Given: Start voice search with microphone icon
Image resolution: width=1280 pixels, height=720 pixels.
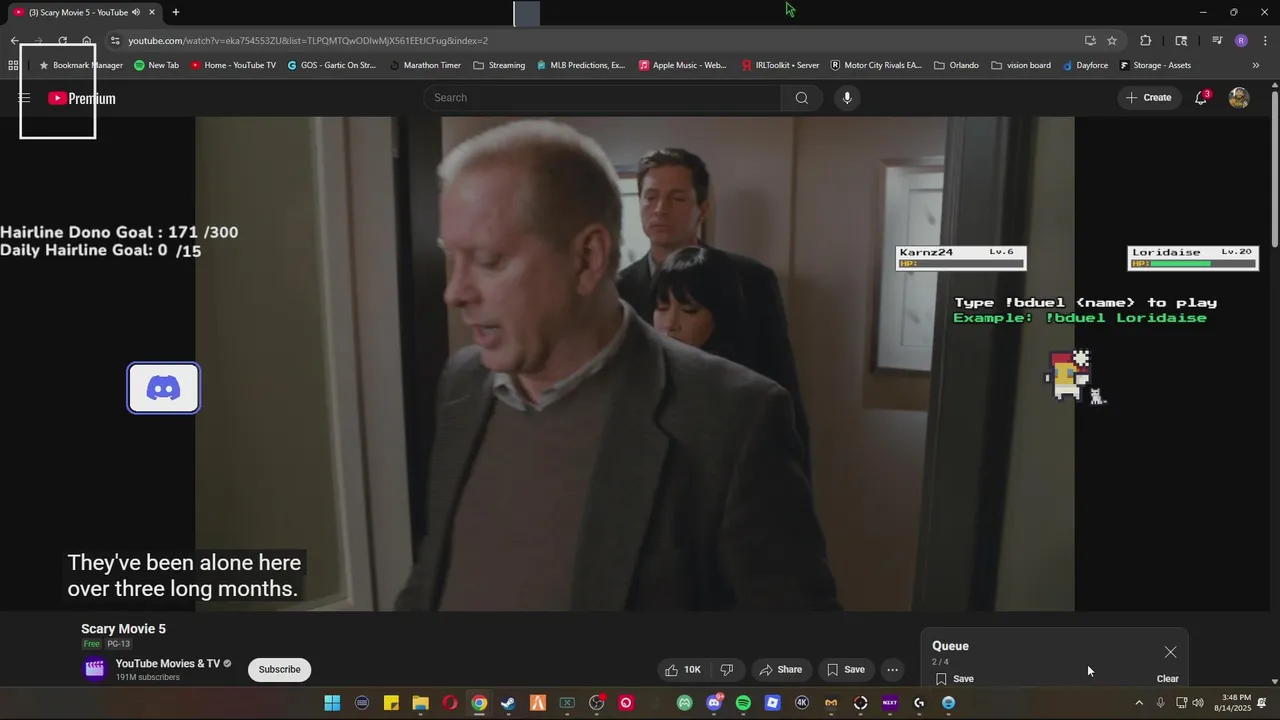Looking at the screenshot, I should pyautogui.click(x=847, y=98).
